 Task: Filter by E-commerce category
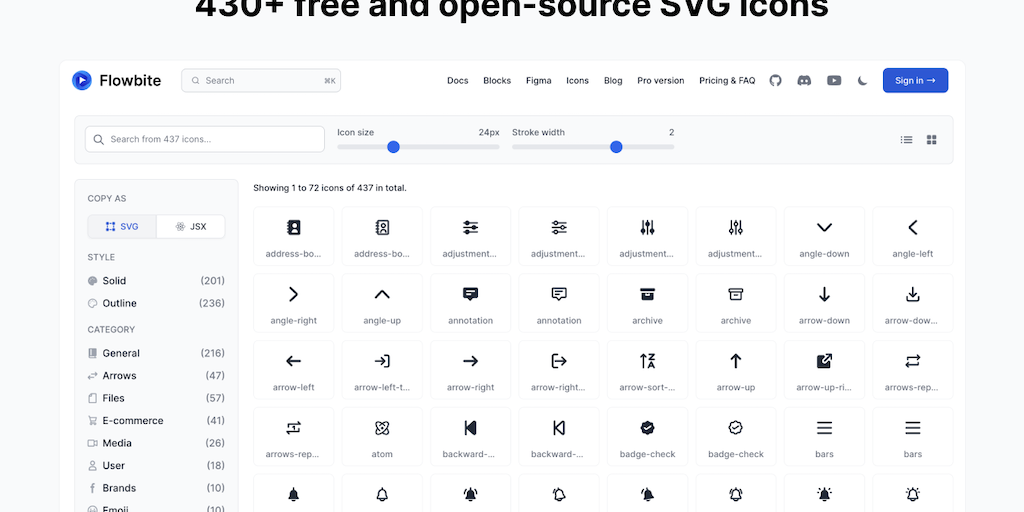[156, 421]
